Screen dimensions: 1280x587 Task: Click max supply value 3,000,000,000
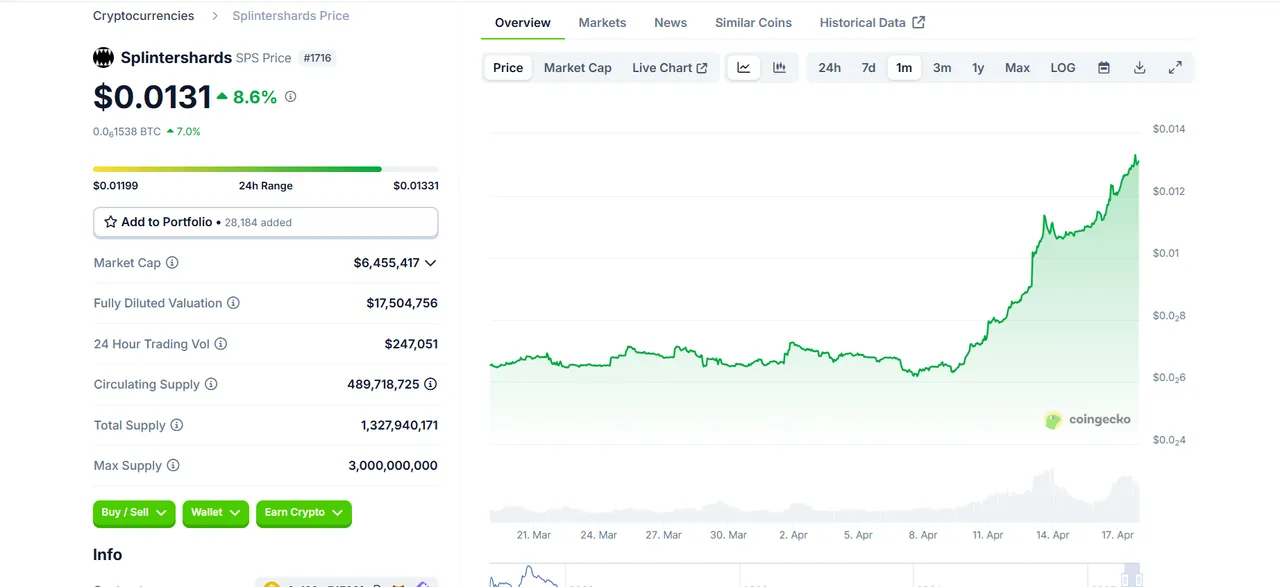click(393, 465)
